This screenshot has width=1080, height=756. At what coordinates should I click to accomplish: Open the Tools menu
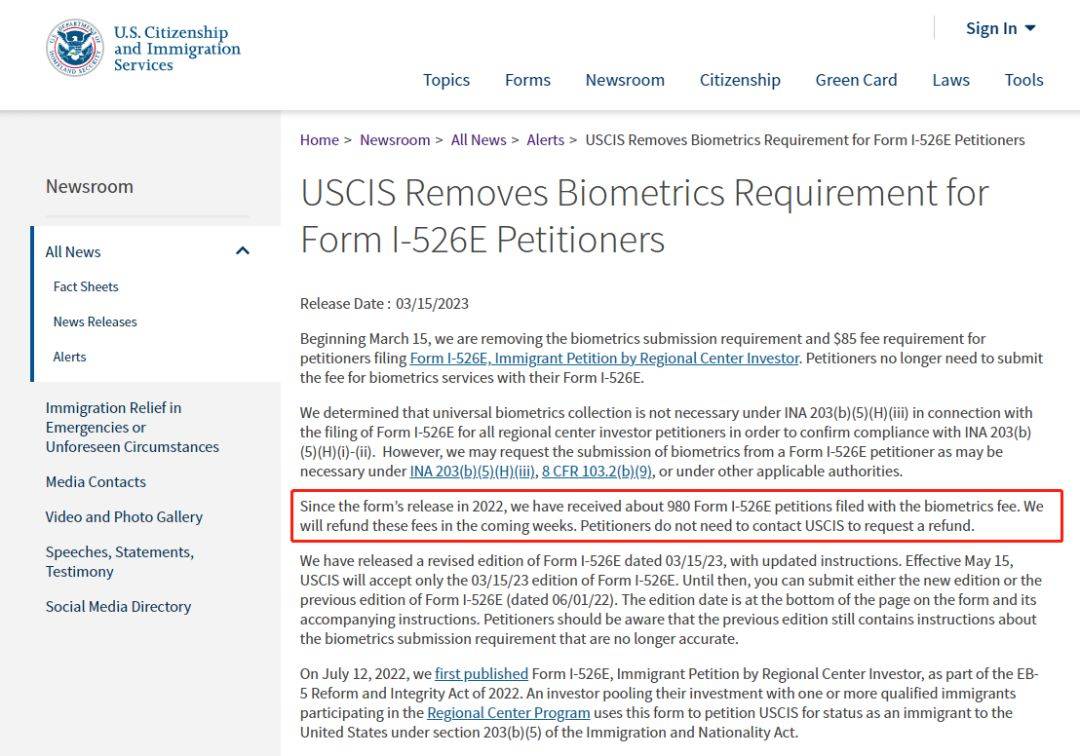1024,80
